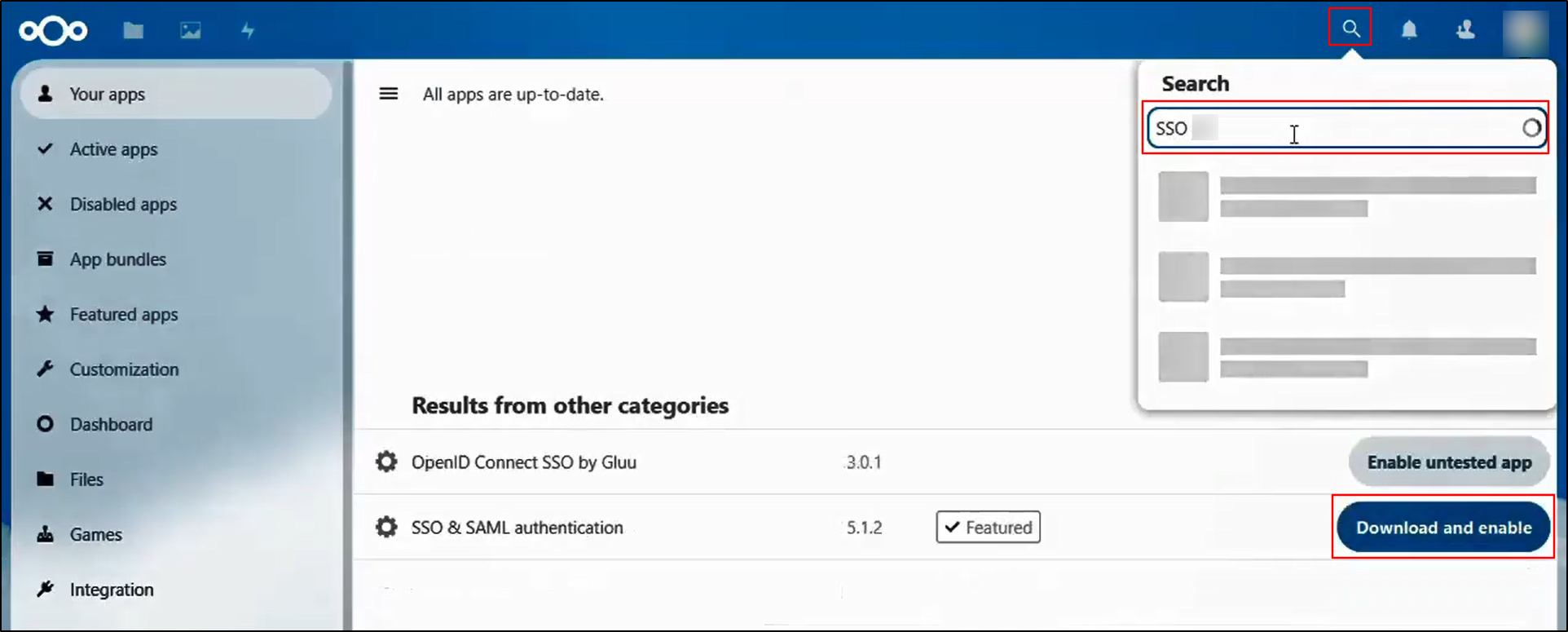
Task: Click the Games dice icon in the sidebar
Action: coord(46,534)
